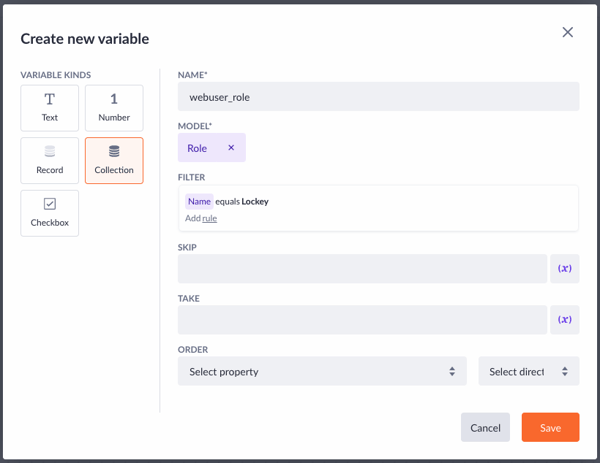Choose the Record variable kind
Viewport: 600px width, 463px height.
[50, 160]
